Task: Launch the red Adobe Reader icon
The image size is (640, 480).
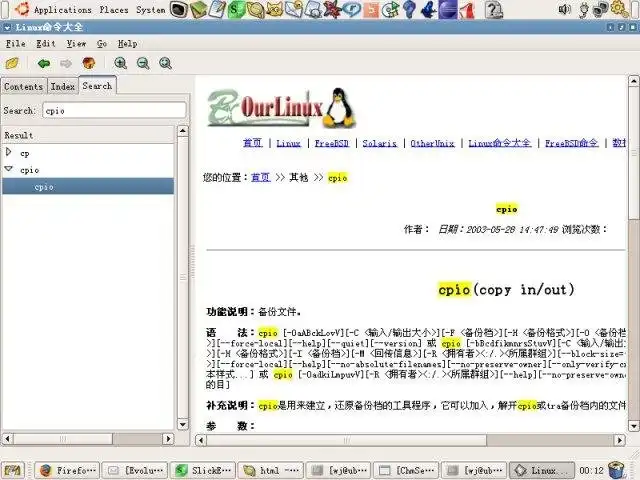Action: 467,10
